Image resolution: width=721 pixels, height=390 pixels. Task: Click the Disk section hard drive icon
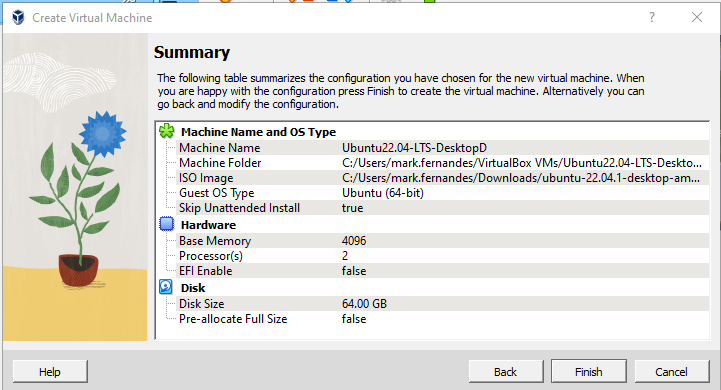[166, 287]
